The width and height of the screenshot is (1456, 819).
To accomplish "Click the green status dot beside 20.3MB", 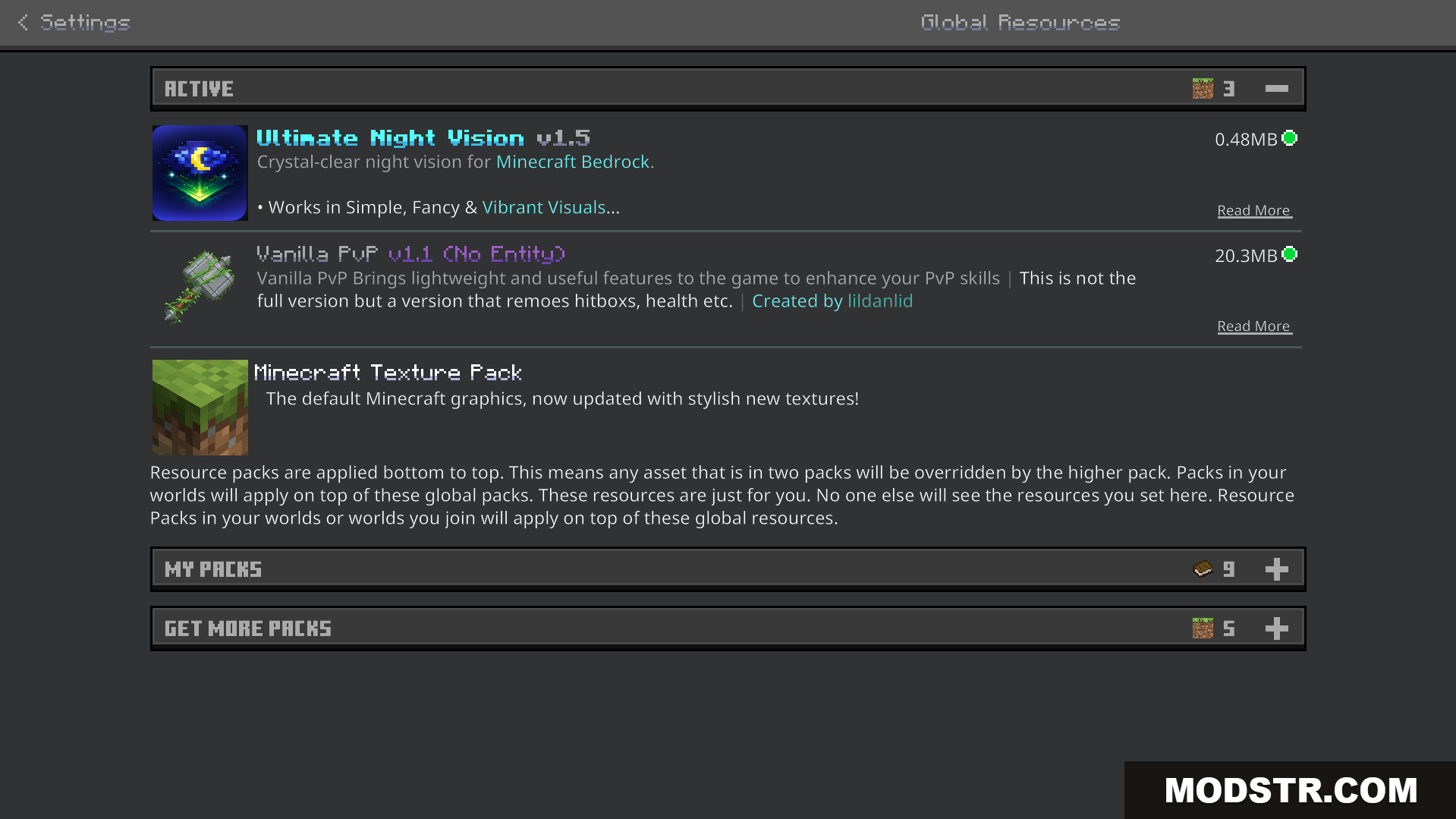I will pyautogui.click(x=1290, y=254).
